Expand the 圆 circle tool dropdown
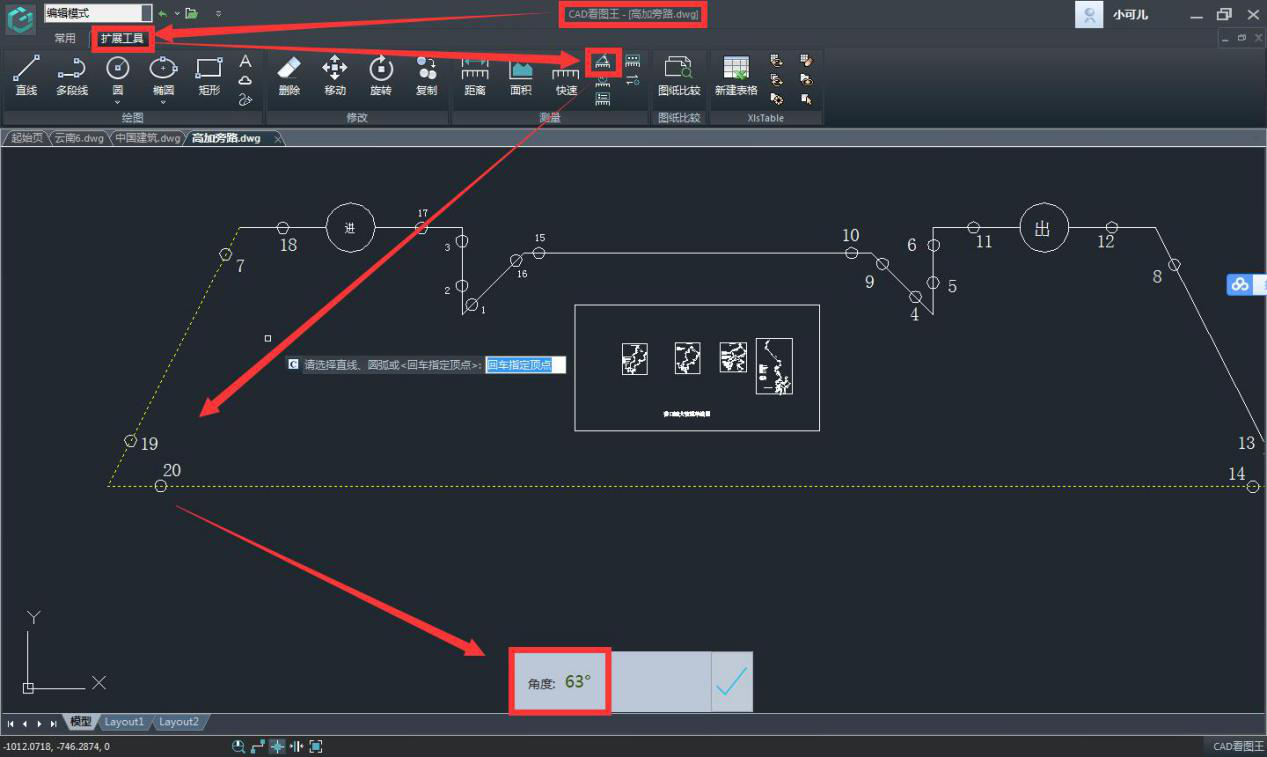The image size is (1267, 757). [x=118, y=101]
